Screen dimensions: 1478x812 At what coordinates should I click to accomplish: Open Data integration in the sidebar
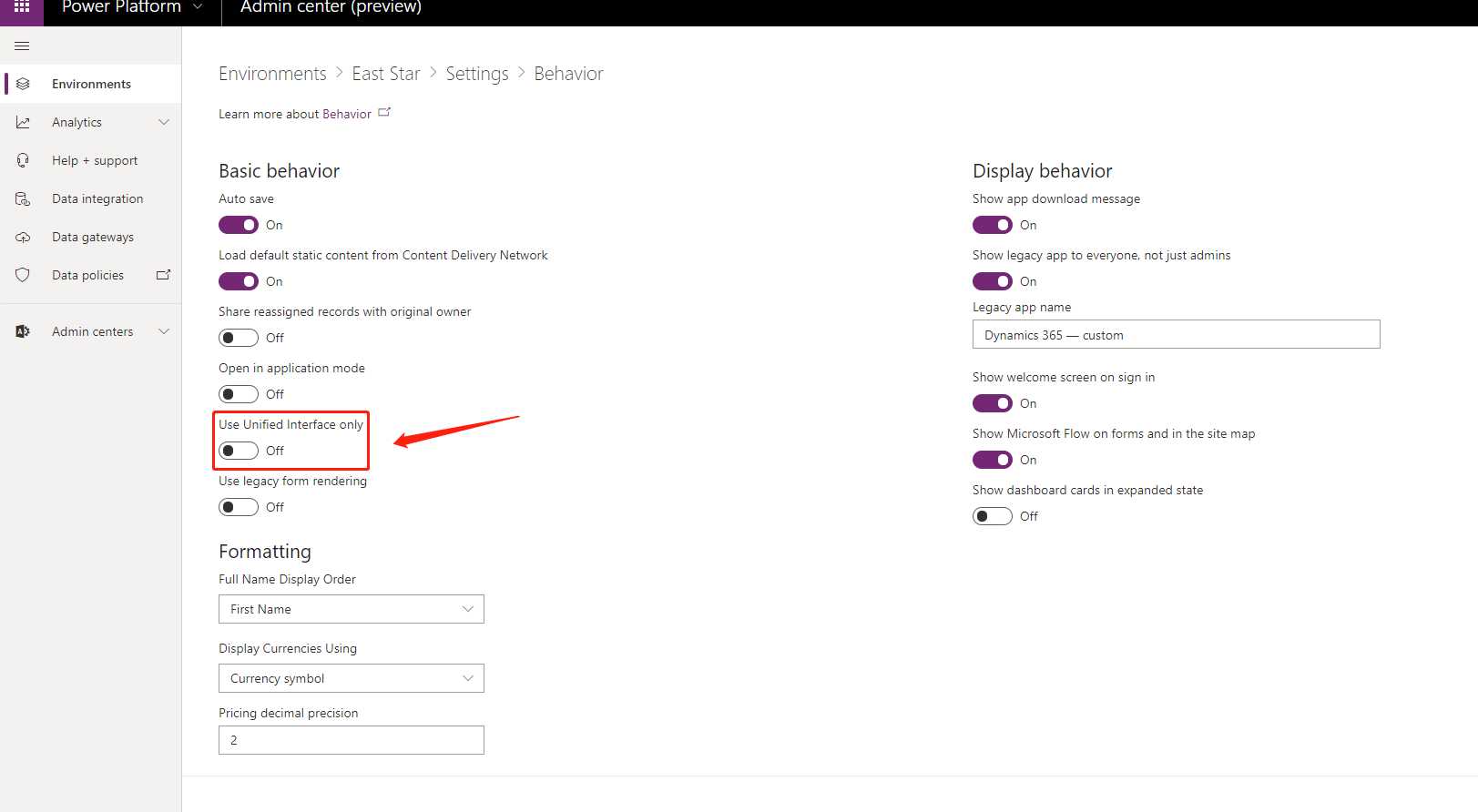tap(91, 198)
